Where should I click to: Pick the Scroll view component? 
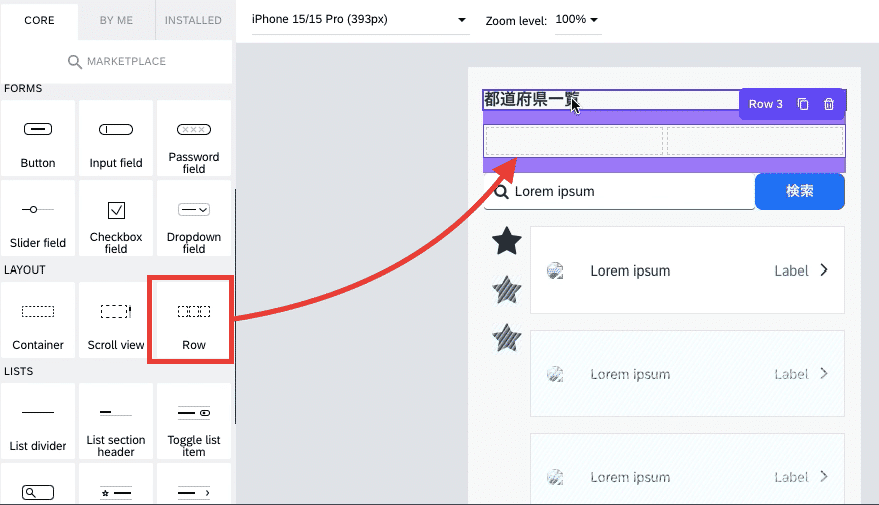click(115, 320)
